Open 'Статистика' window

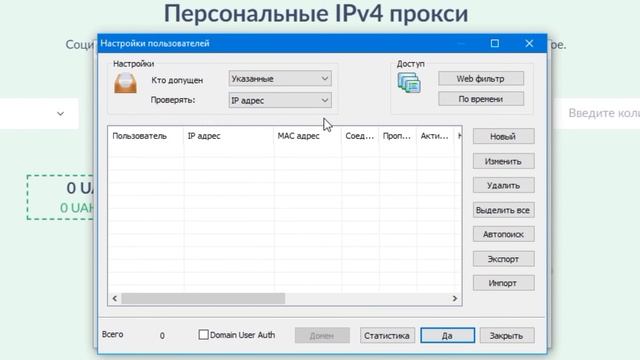387,336
